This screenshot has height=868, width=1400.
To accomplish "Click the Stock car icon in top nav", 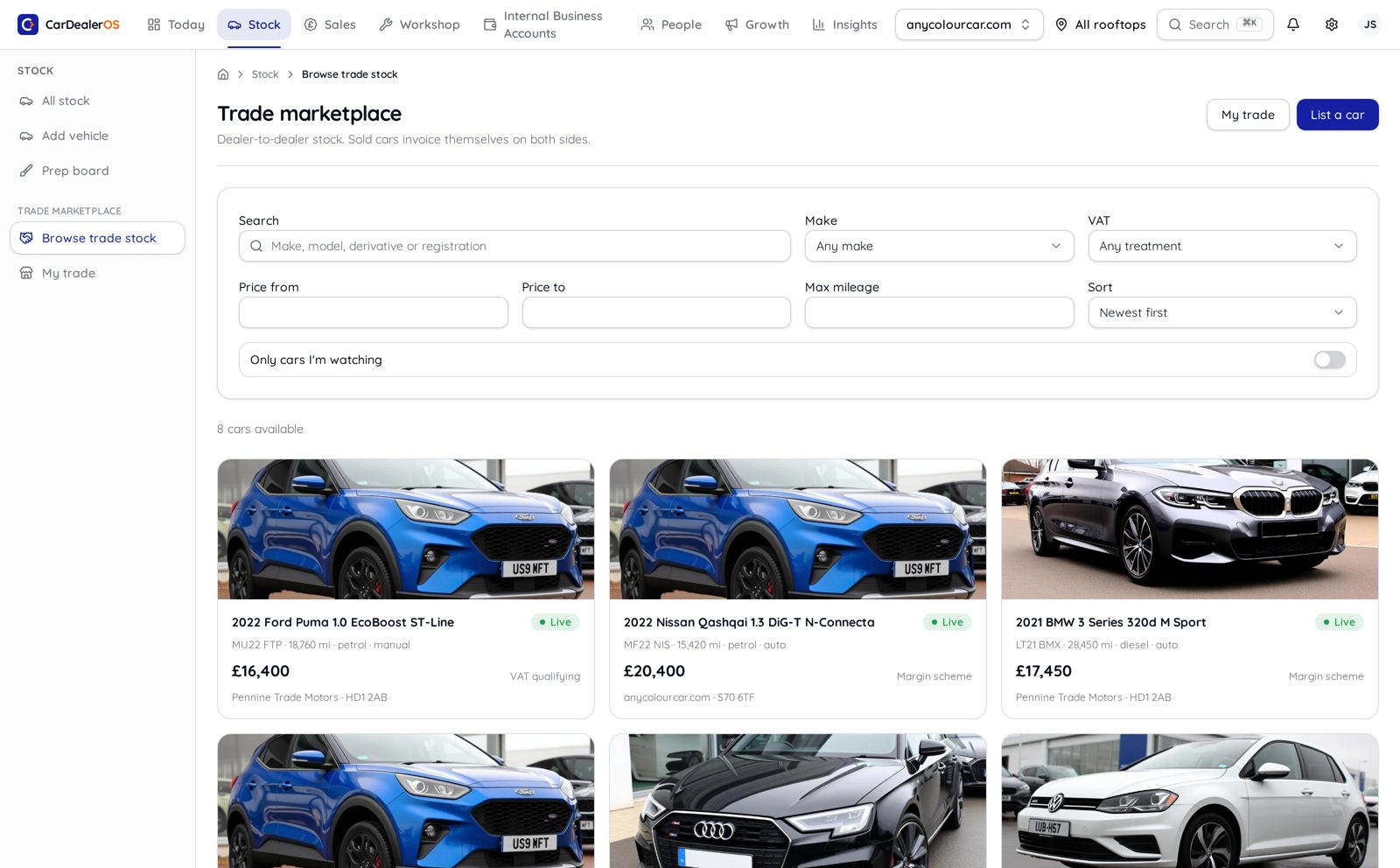I will tap(234, 24).
